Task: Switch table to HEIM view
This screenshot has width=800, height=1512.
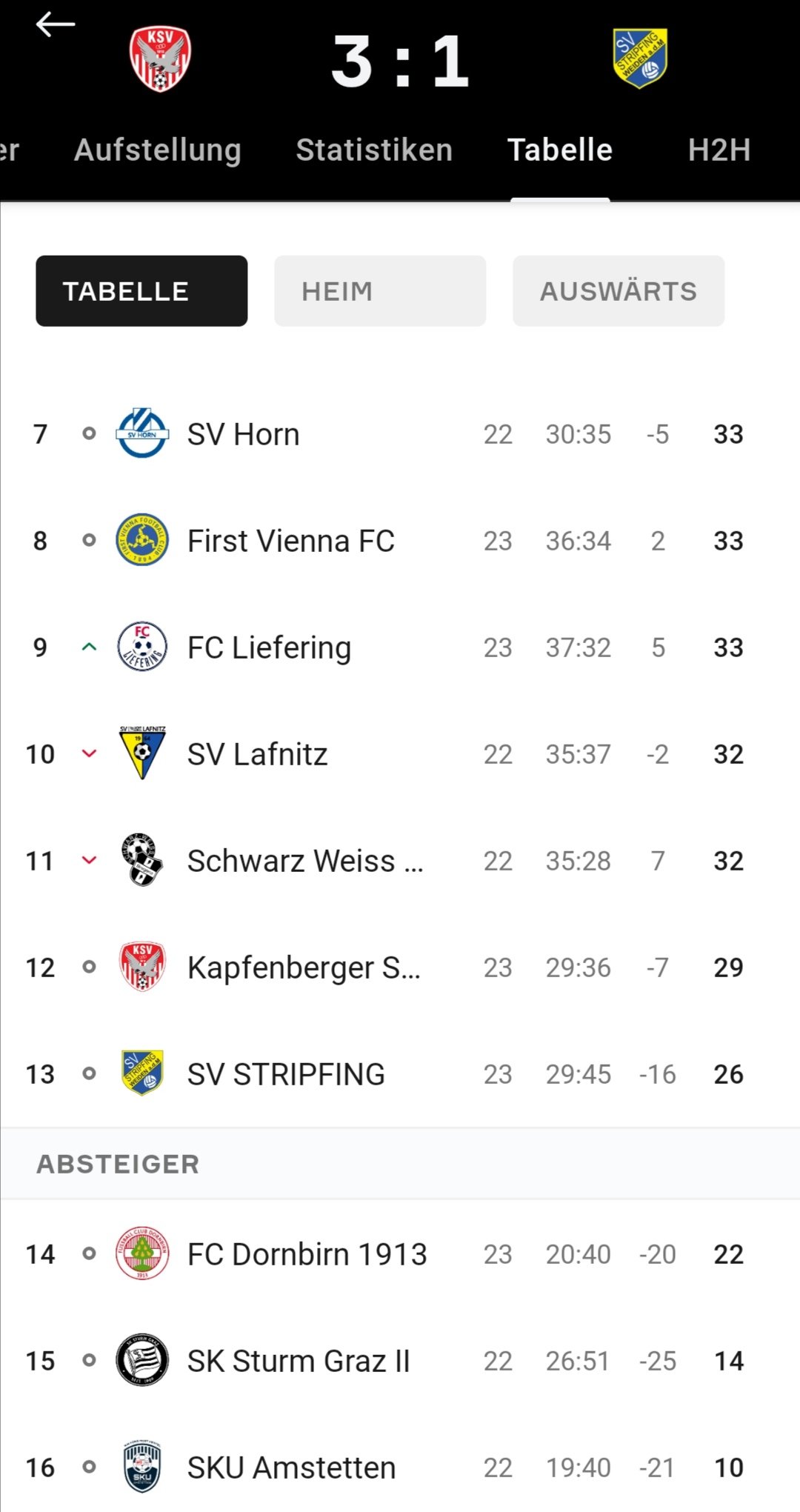Action: tap(380, 291)
